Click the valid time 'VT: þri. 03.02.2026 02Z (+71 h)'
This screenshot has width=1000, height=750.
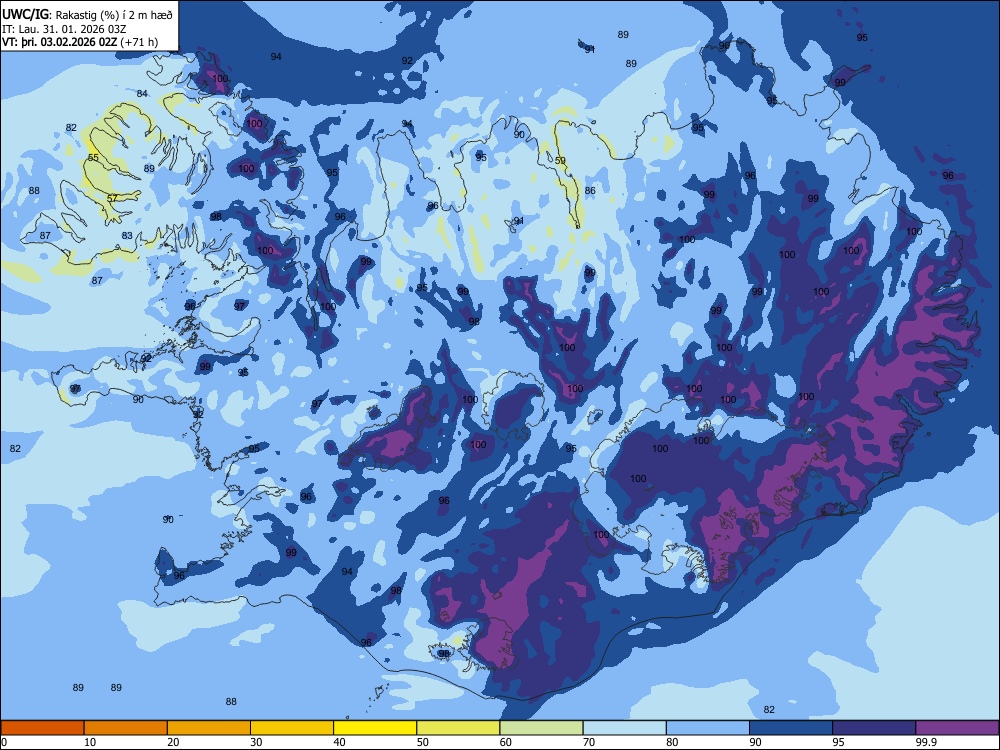click(x=80, y=42)
